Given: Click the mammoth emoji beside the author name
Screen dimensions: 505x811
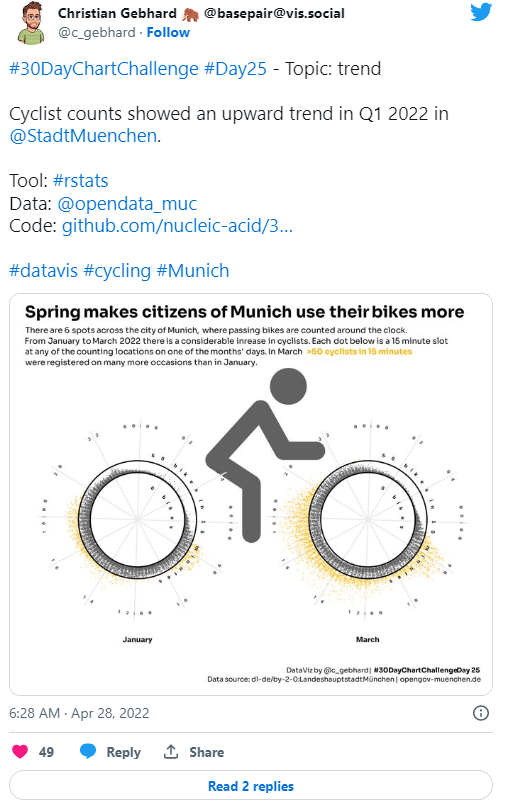Looking at the screenshot, I should 190,14.
